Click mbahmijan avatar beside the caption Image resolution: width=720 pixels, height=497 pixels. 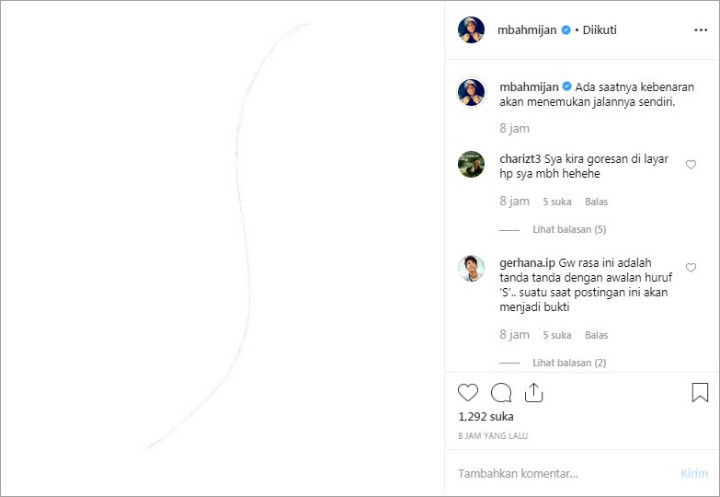coord(472,92)
